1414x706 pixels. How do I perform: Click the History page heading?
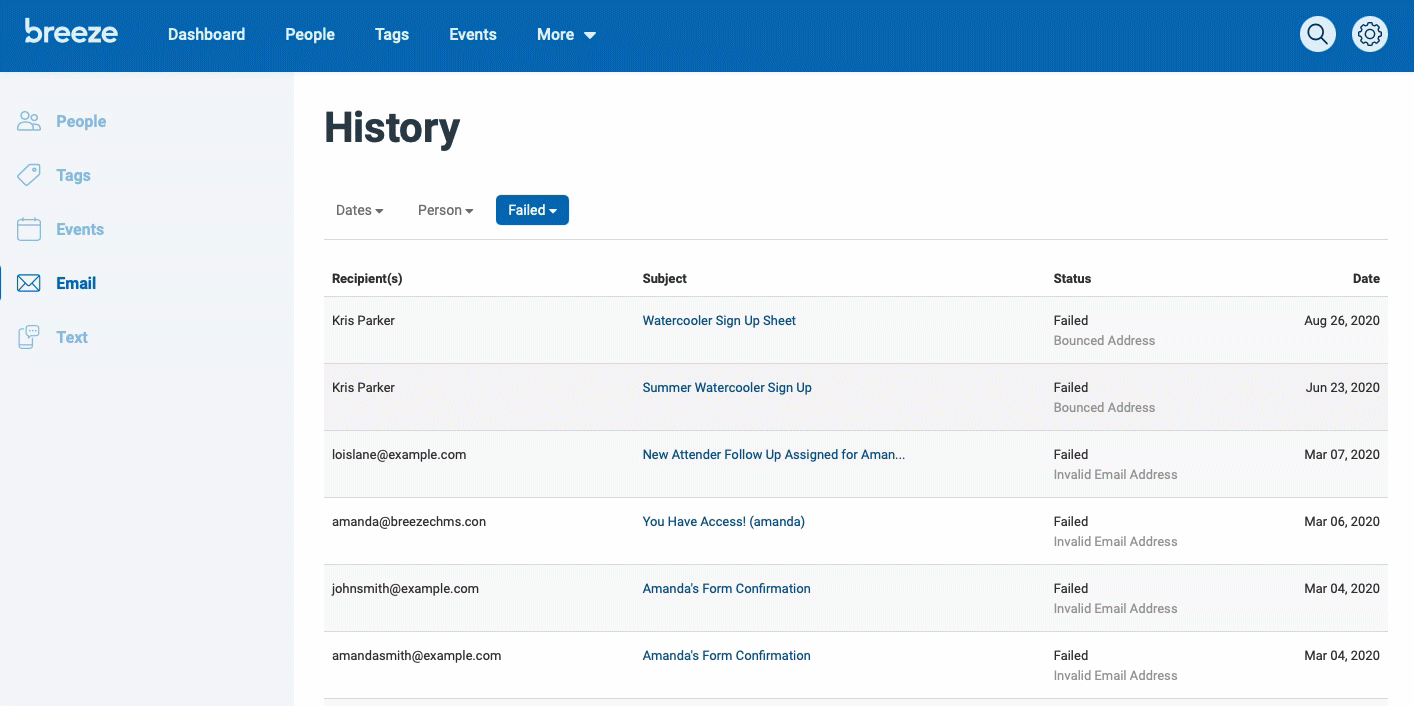coord(392,129)
